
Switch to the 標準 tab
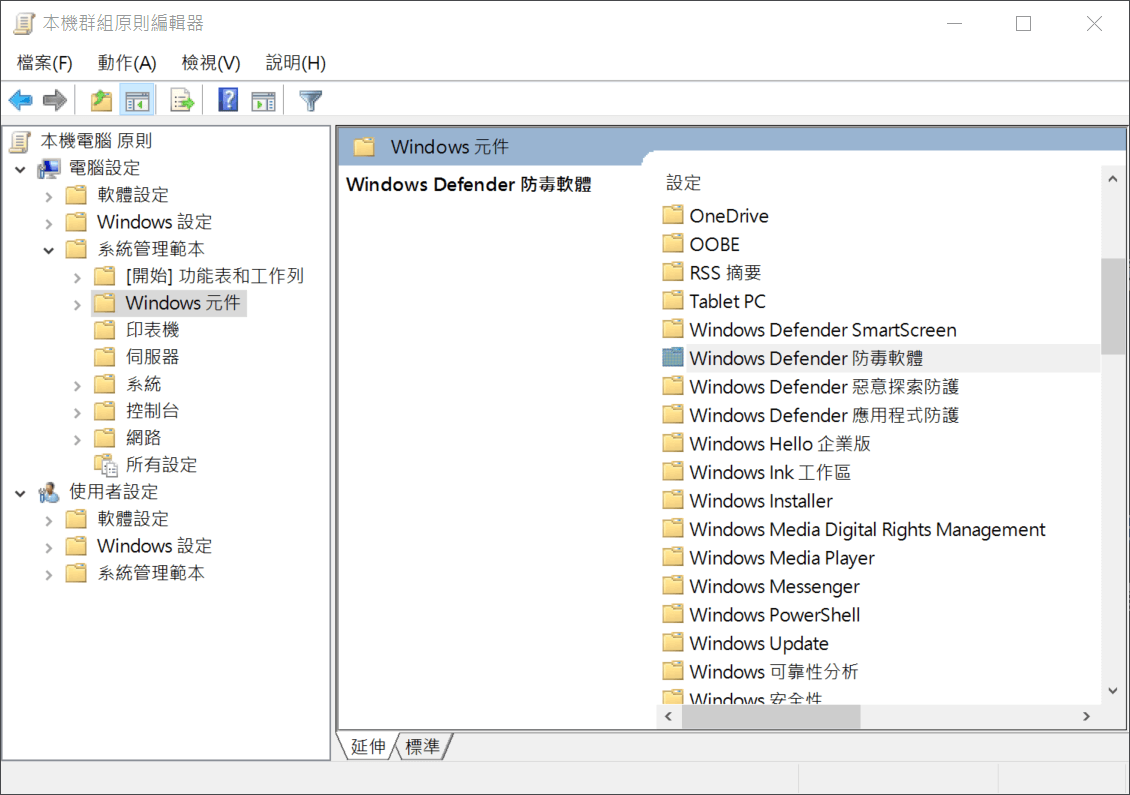[x=422, y=746]
